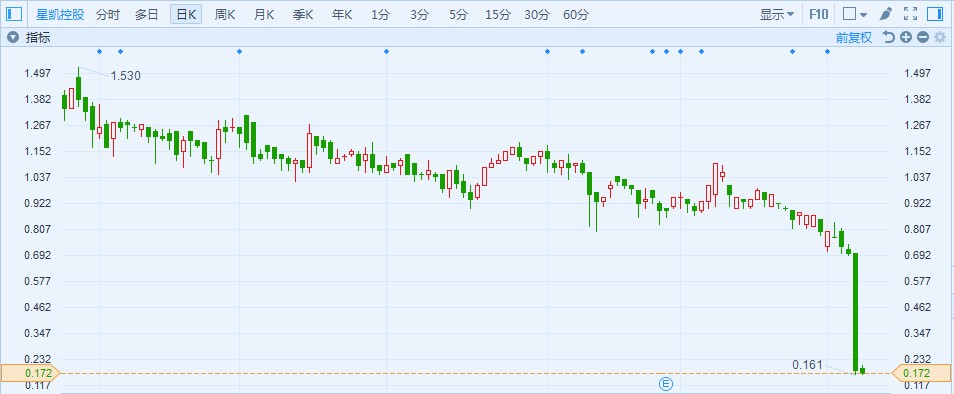Click the 1.530 high price label
Viewport: 954px width, 394px height.
click(x=126, y=76)
